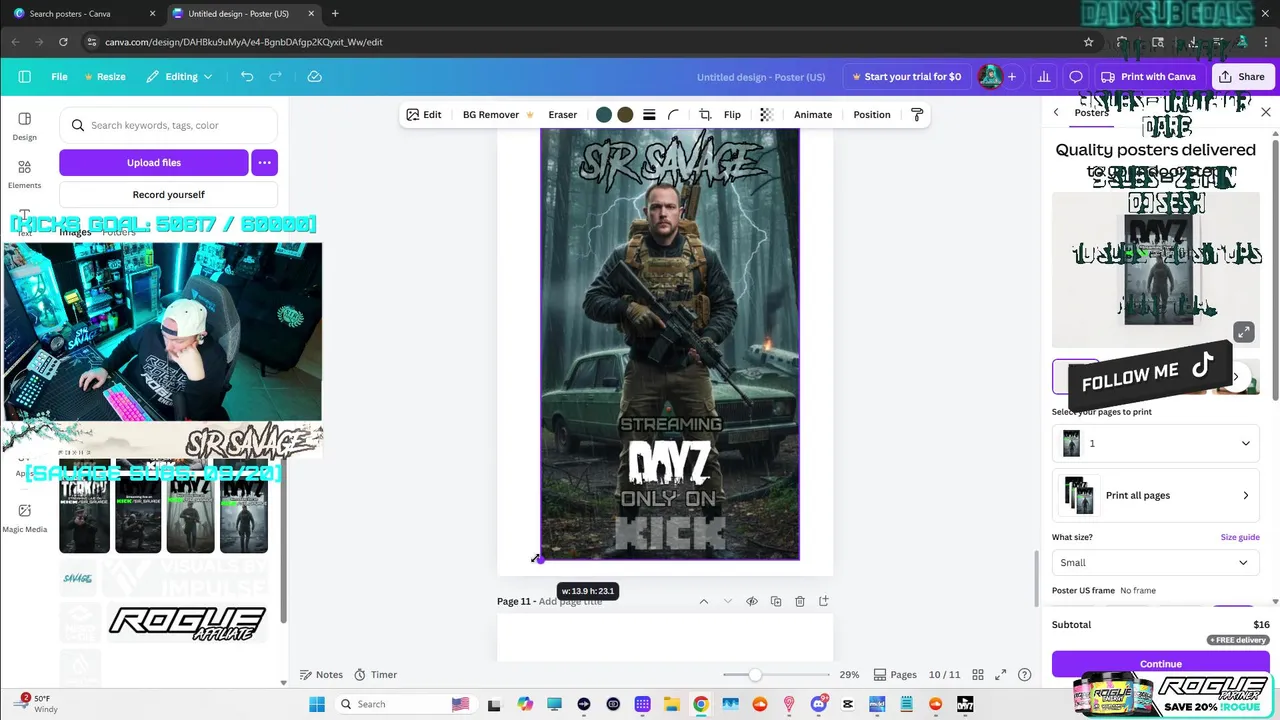Open the Size guide link
This screenshot has width=1280, height=720.
pyautogui.click(x=1240, y=537)
